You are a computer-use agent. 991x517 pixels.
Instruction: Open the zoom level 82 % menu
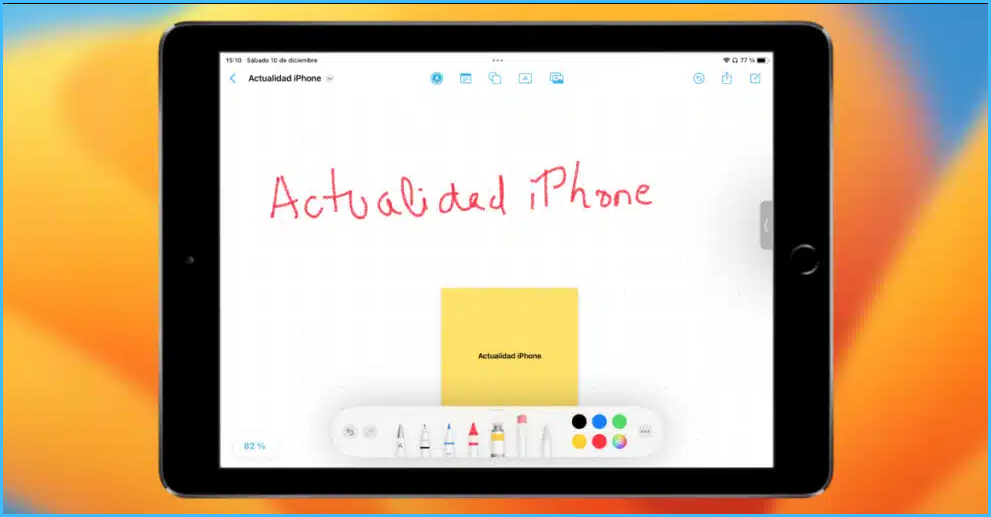point(255,446)
